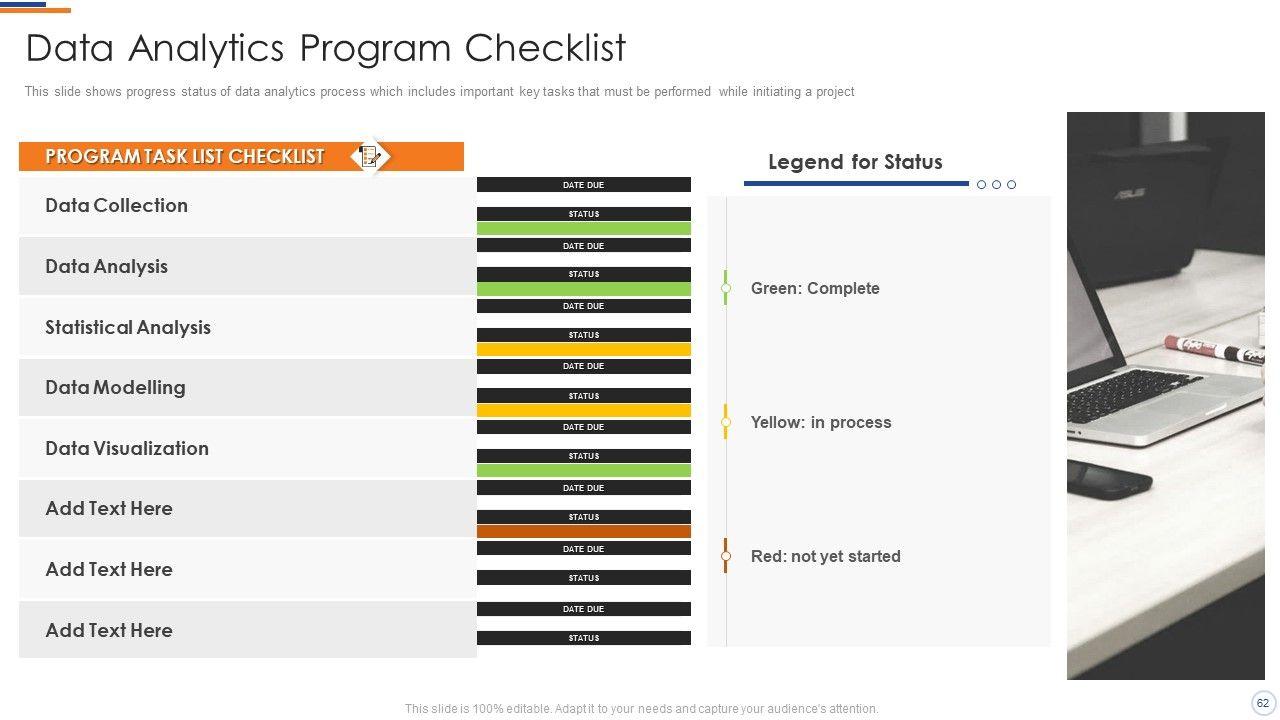Select the Data Analysis task row
This screenshot has width=1280, height=720.
(x=246, y=266)
